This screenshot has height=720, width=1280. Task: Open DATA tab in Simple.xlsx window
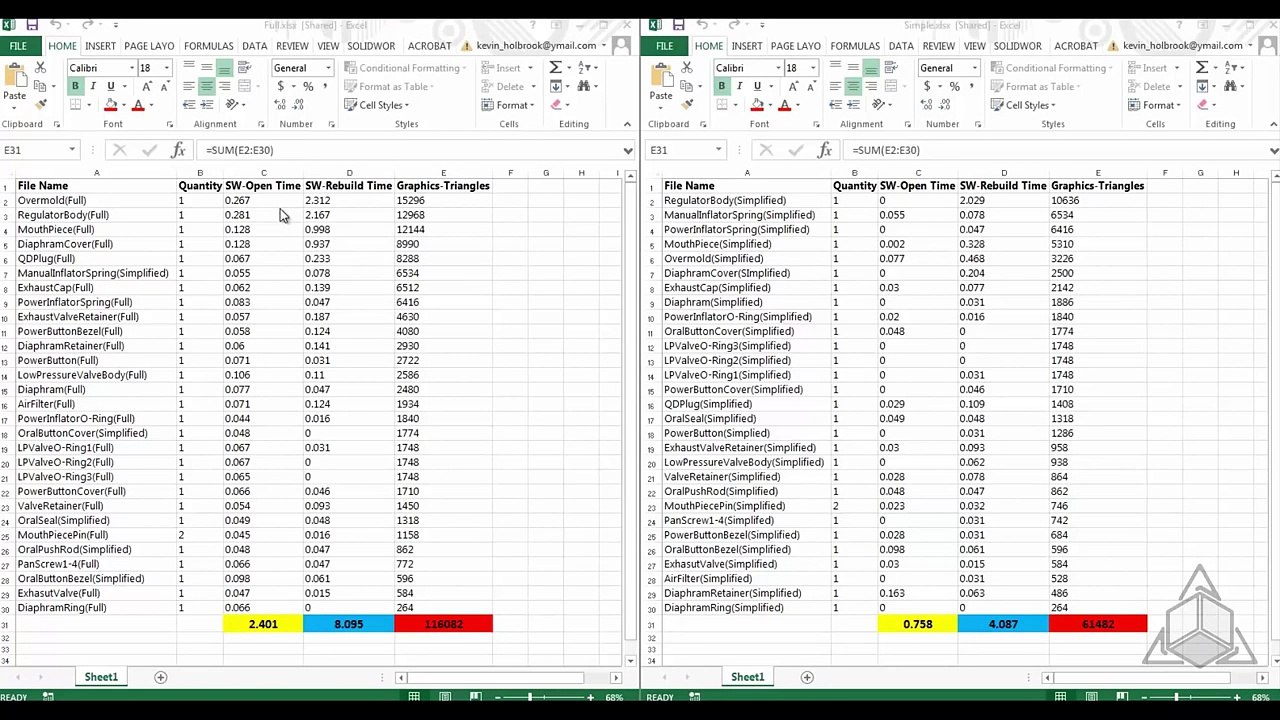901,46
